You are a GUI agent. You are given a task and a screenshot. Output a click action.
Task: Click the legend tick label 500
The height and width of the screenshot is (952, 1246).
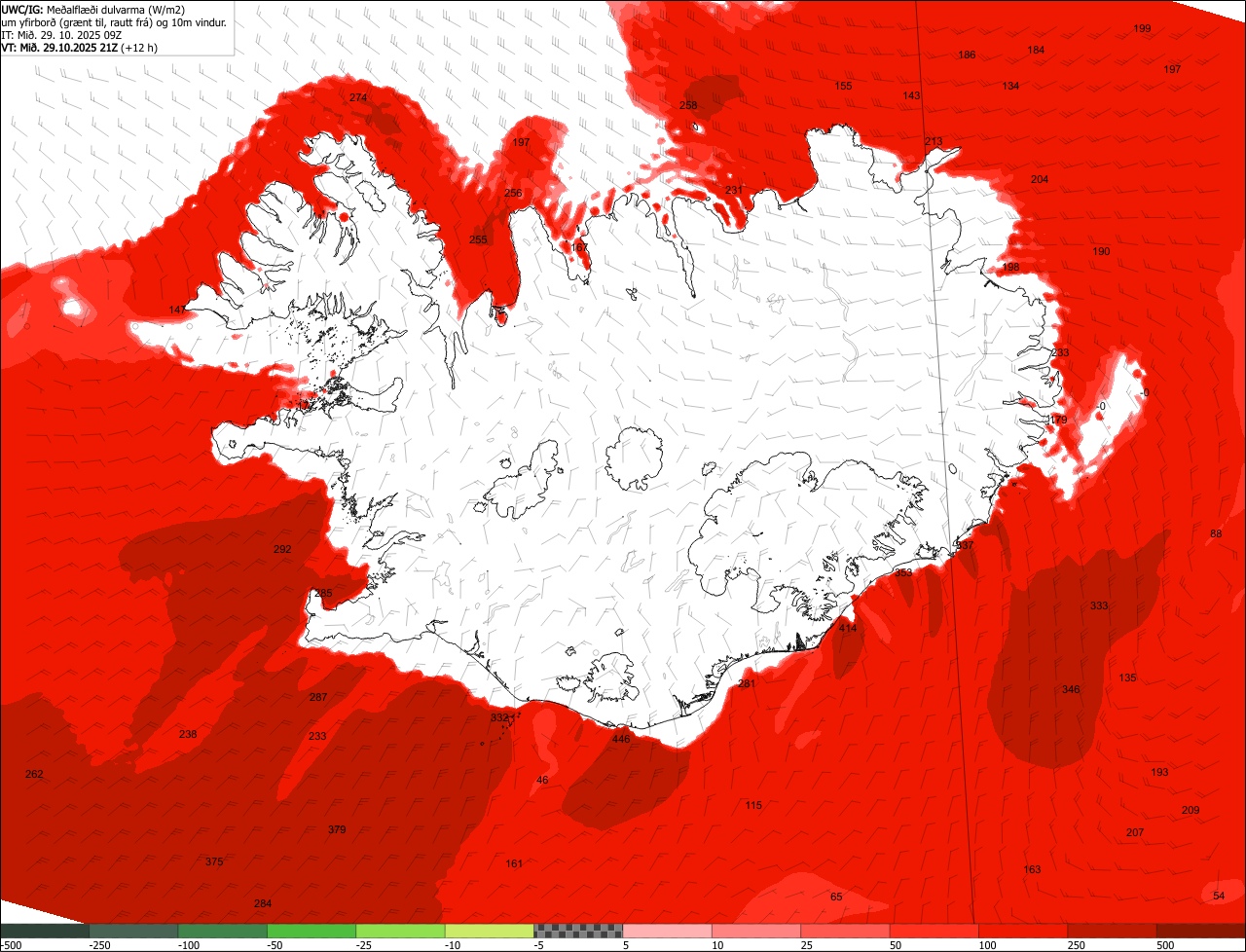(1165, 945)
